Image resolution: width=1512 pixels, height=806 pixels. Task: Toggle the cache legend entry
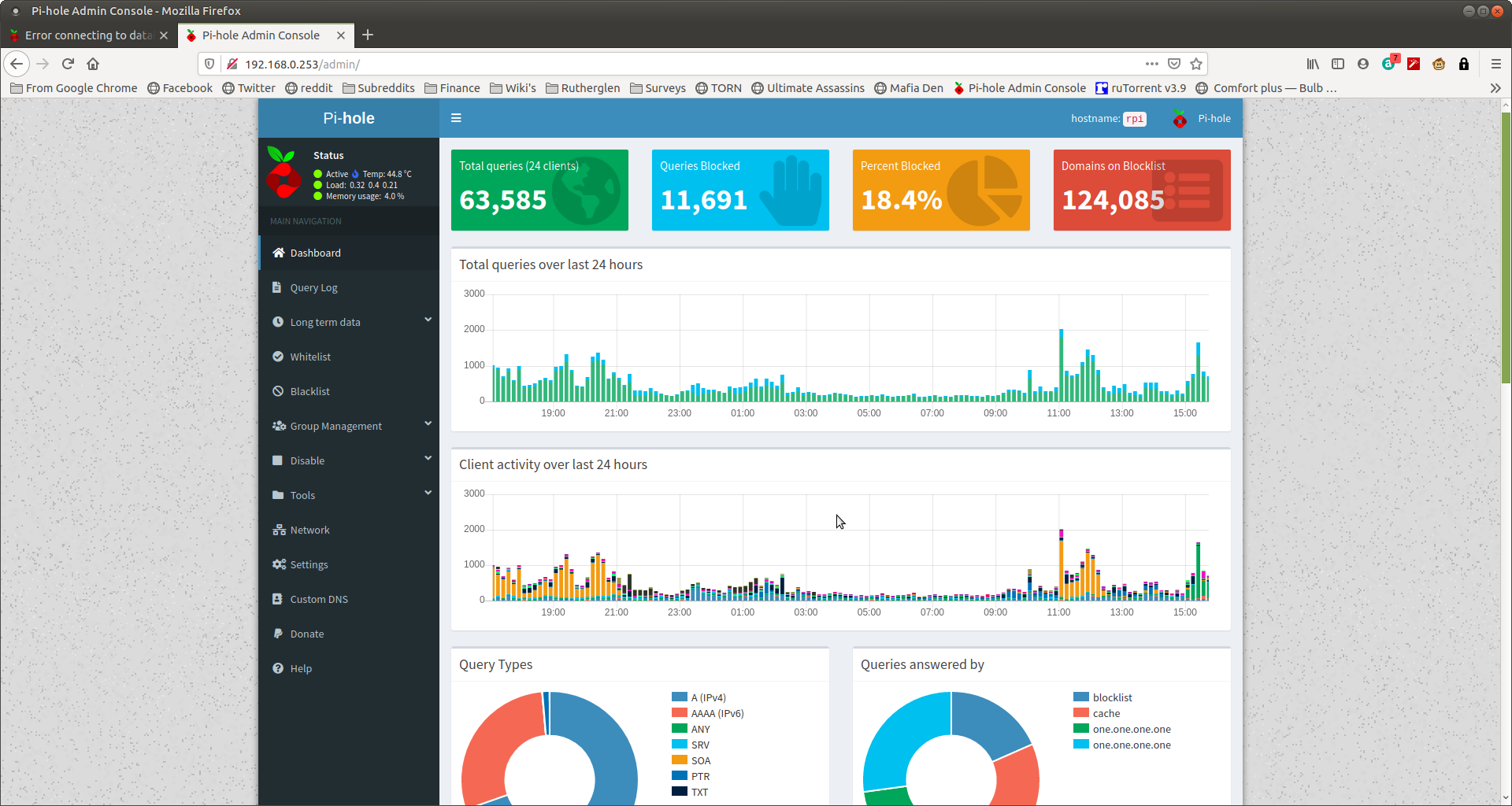point(1097,713)
